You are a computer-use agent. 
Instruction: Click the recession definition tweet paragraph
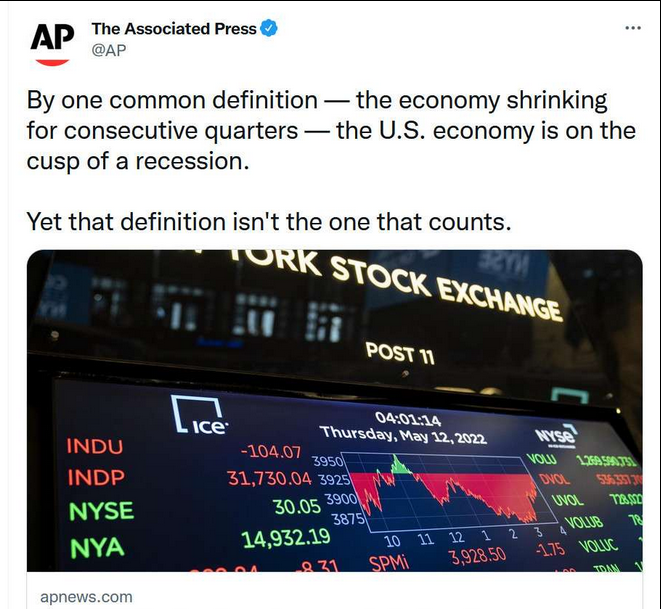point(330,131)
